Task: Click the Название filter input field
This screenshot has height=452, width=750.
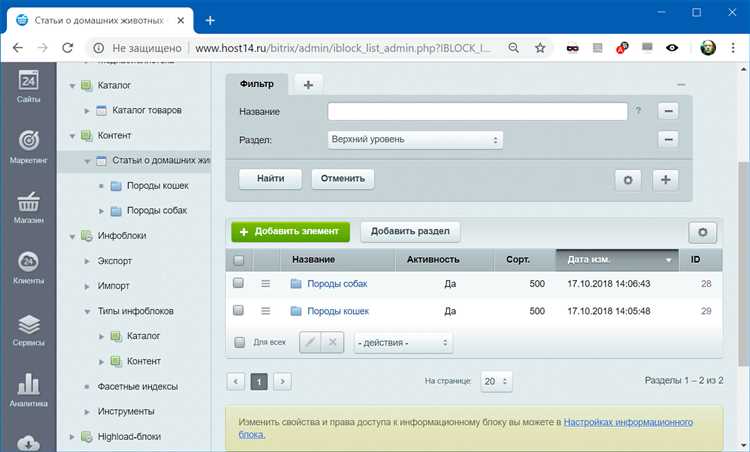Action: (x=477, y=111)
